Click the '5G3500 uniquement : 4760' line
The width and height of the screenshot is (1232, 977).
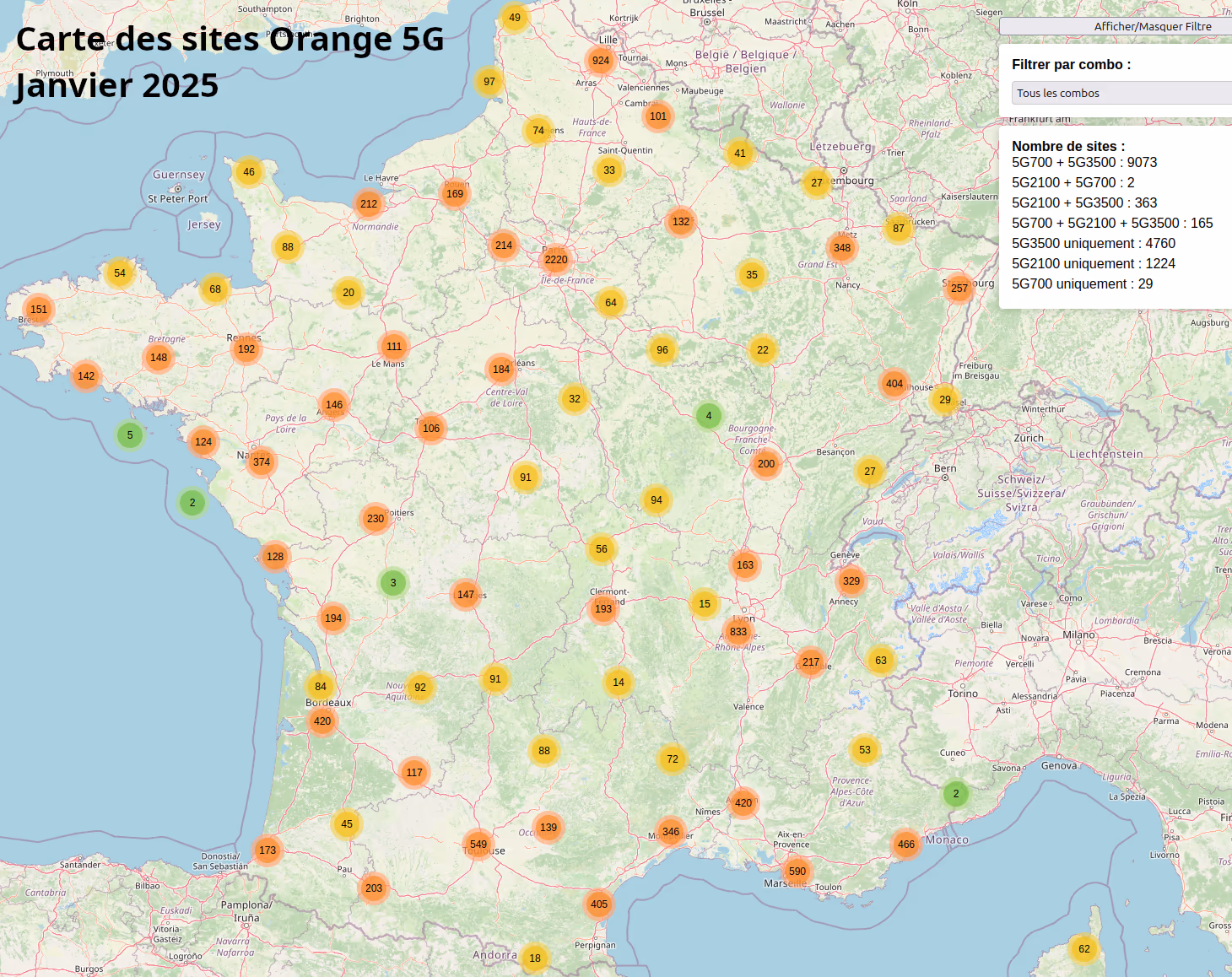(x=1094, y=243)
